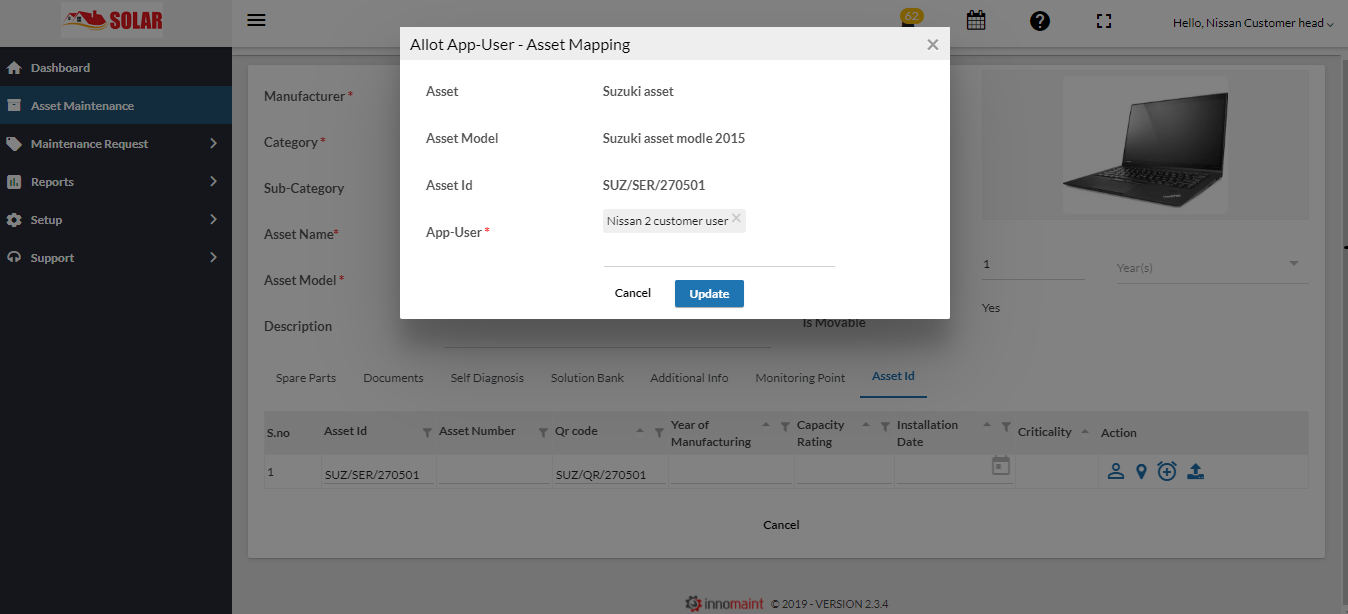This screenshot has width=1348, height=614.
Task: Click the add-reminder alarm icon in the Action column
Action: [x=1167, y=470]
